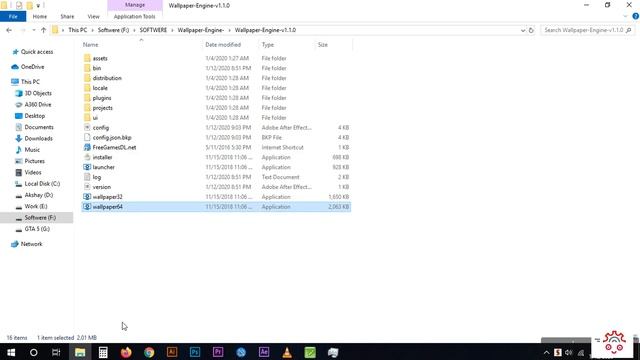
Task: Open 3D Objects in navigation pane
Action: click(x=38, y=93)
